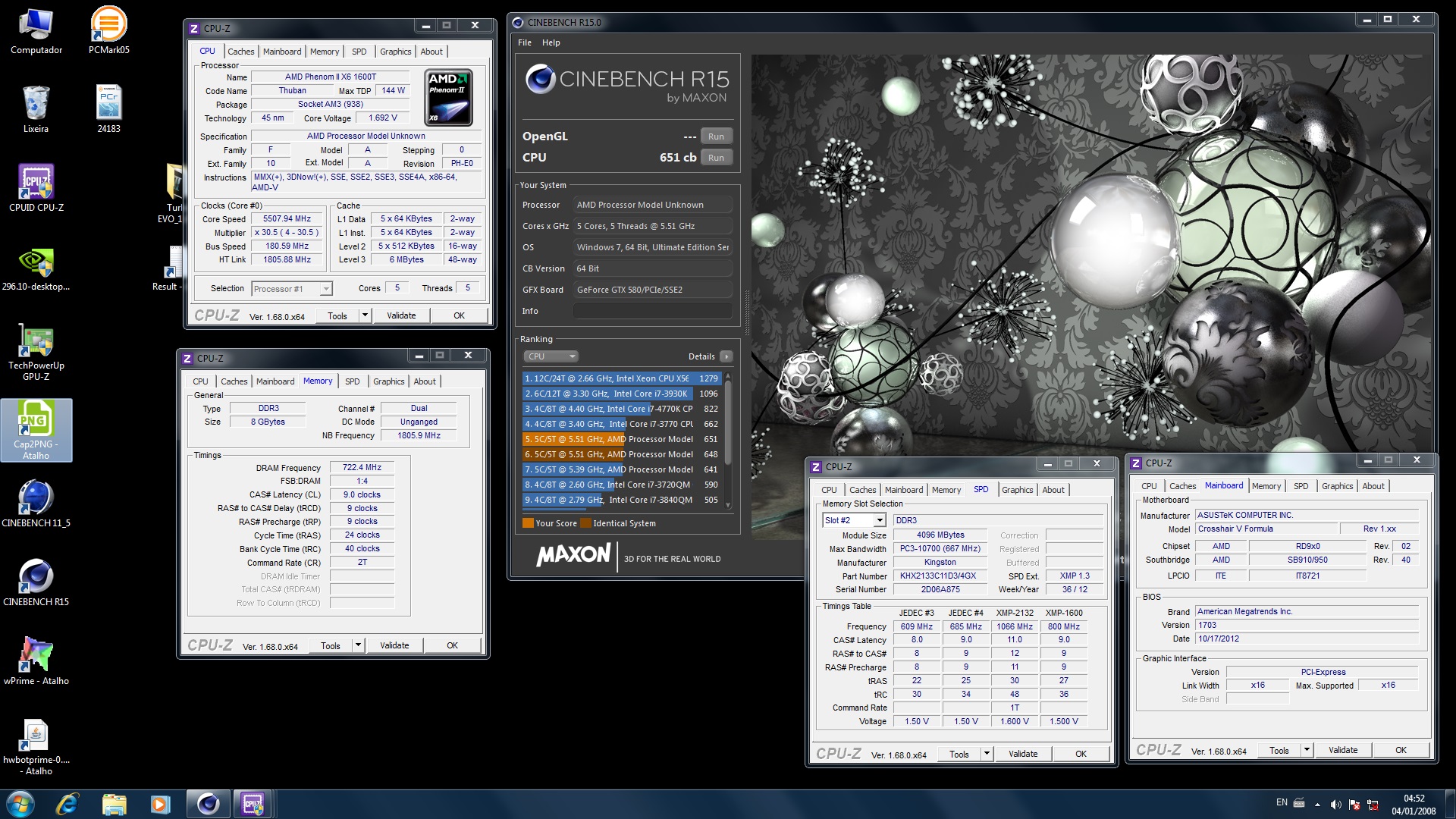Open the File menu in Cinebench
The width and height of the screenshot is (1456, 819).
(x=525, y=42)
